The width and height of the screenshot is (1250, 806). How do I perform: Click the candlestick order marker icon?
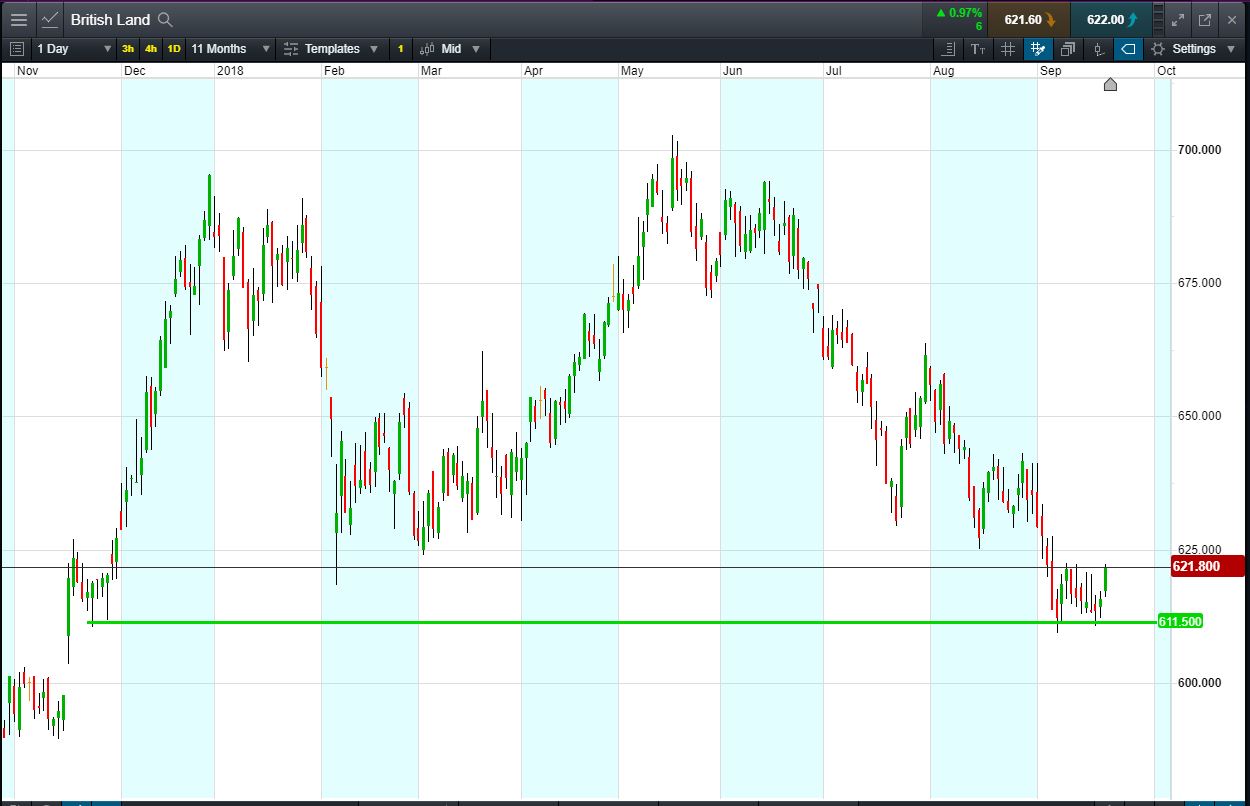(x=1098, y=49)
